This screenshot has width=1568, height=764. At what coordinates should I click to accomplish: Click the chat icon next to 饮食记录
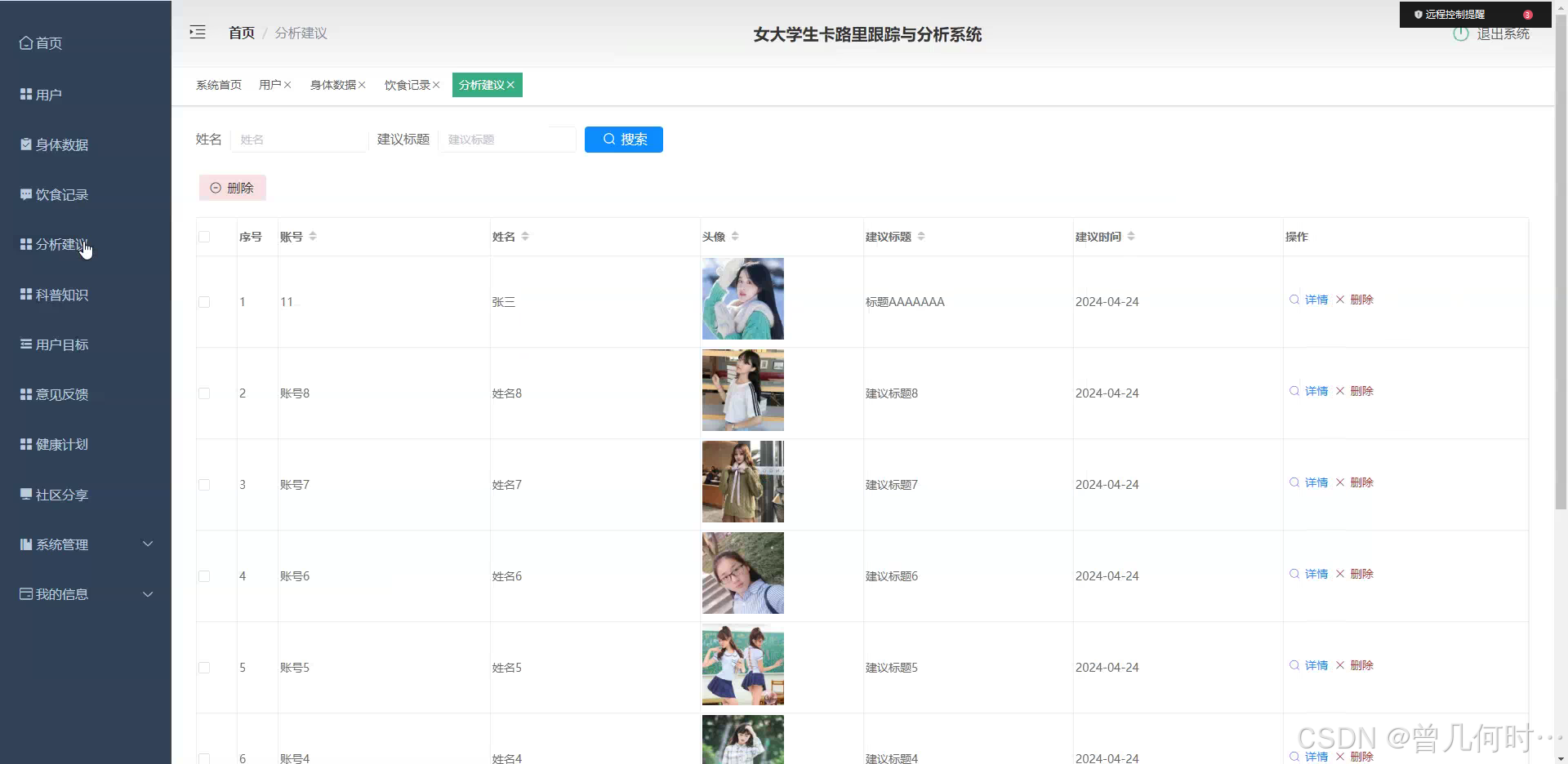pyautogui.click(x=26, y=194)
